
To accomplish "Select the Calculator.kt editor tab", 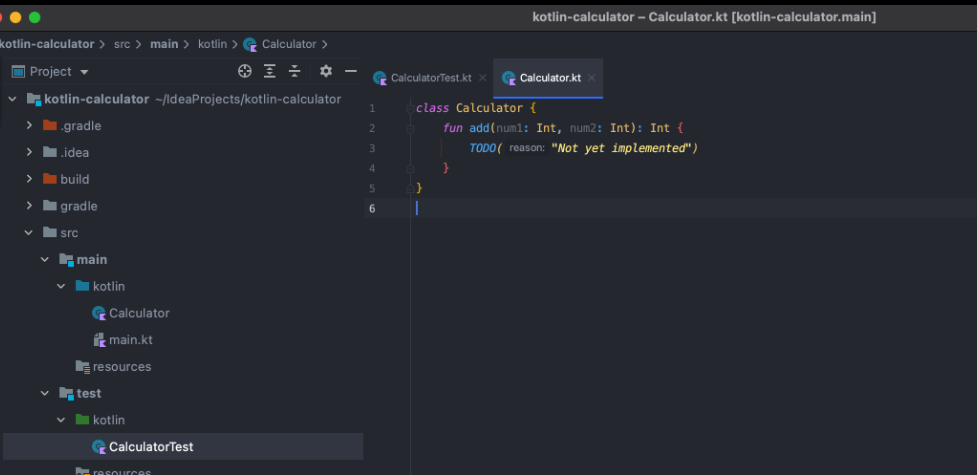I will (x=550, y=78).
